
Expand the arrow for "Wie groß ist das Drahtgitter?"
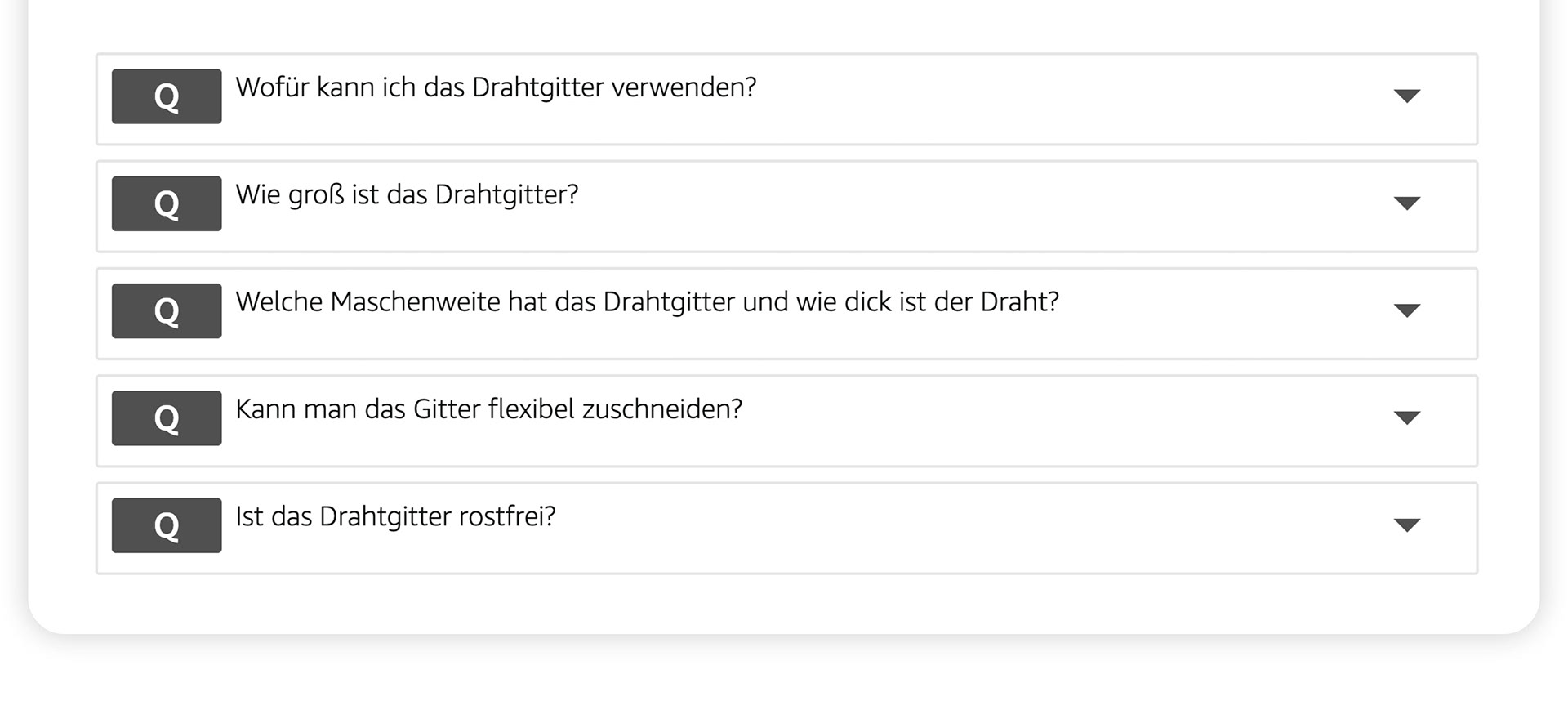tap(1406, 203)
